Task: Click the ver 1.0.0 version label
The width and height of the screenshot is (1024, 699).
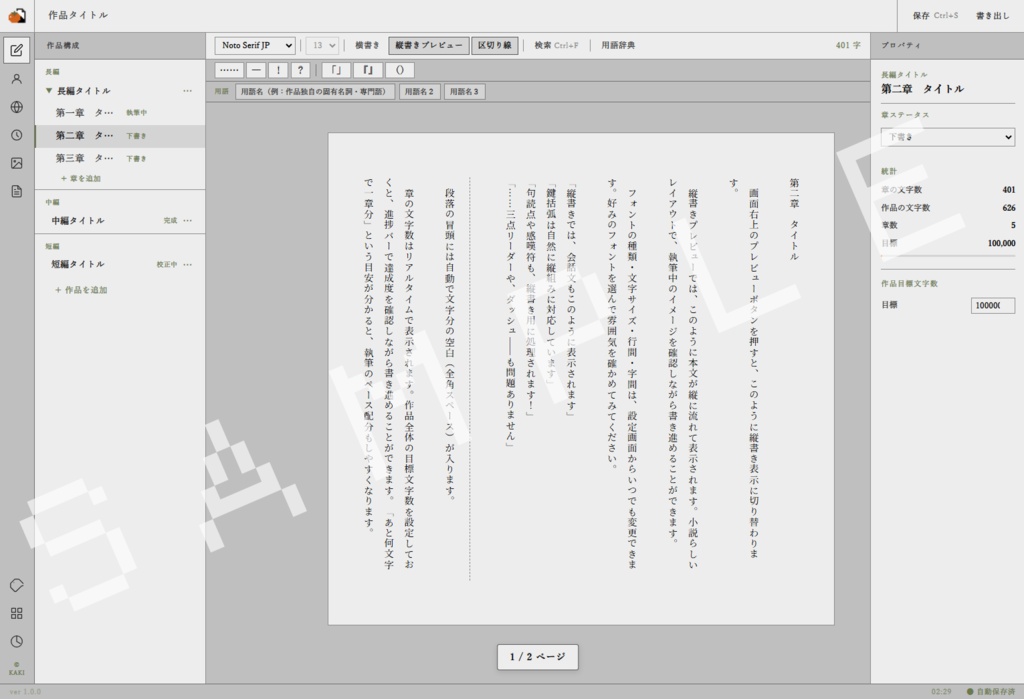Action: point(25,692)
